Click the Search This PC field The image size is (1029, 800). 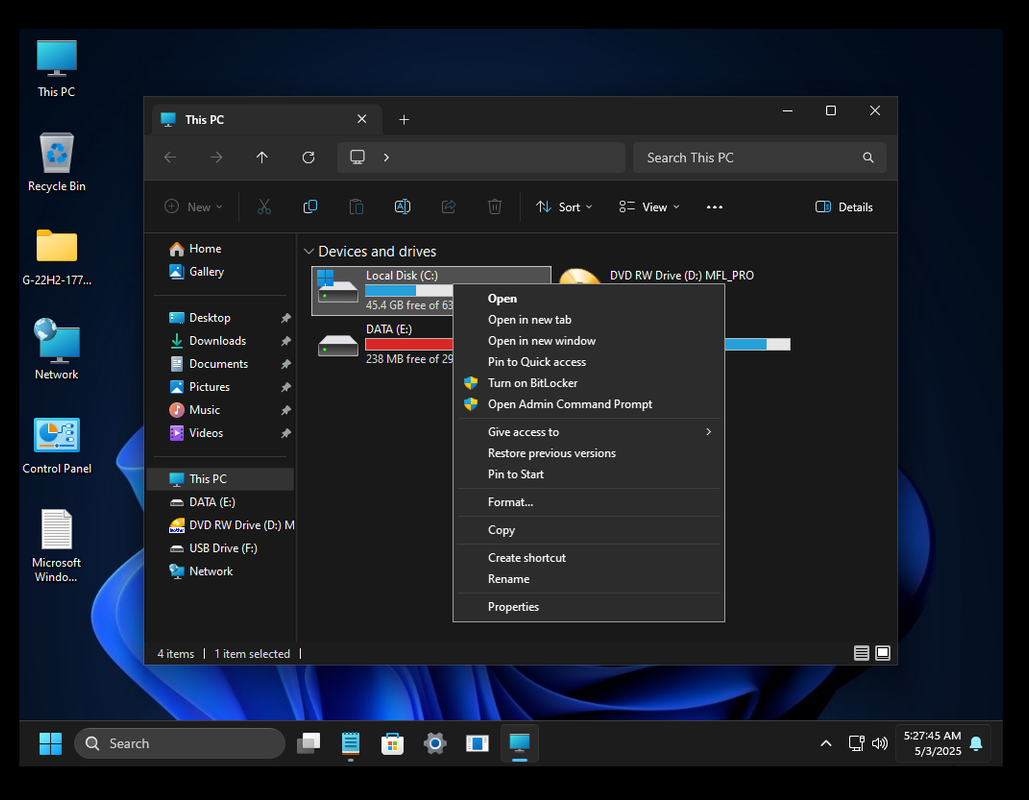(759, 158)
